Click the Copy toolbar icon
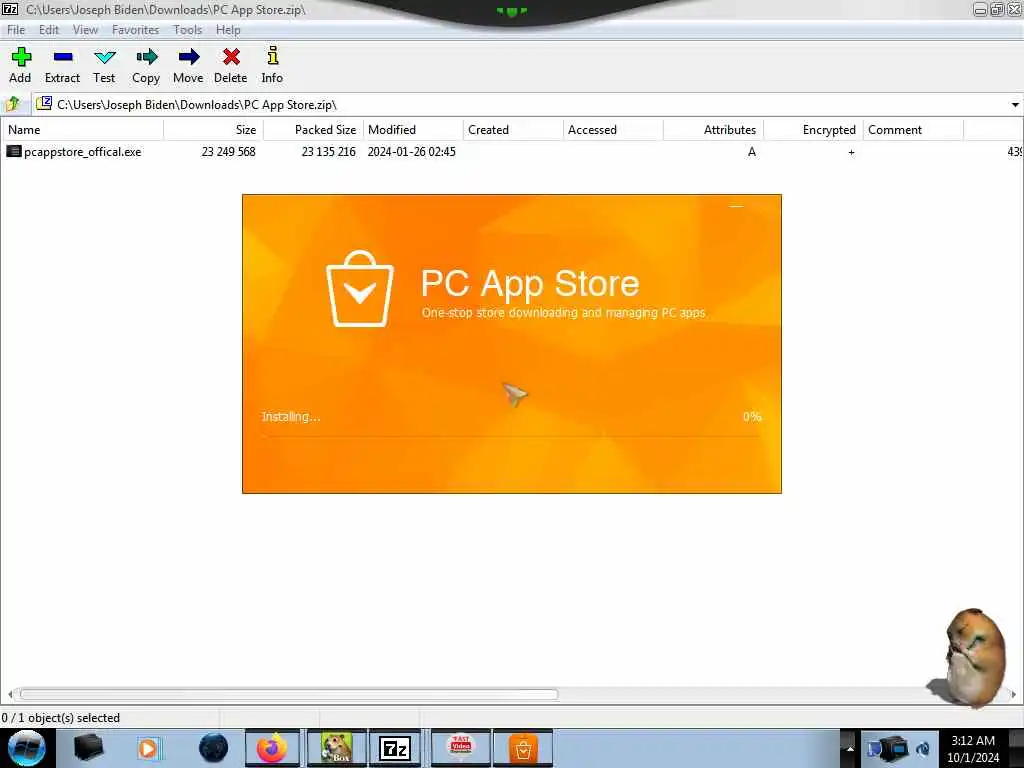 click(x=146, y=57)
